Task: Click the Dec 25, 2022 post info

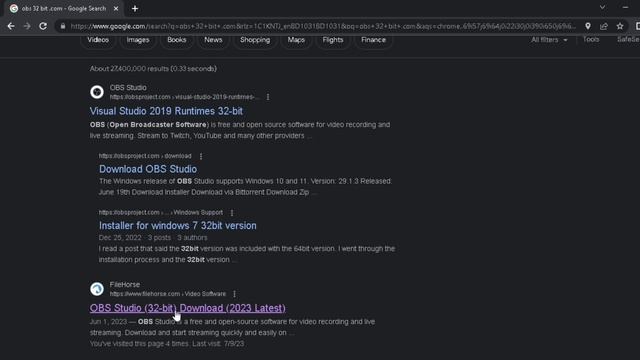Action: click(x=153, y=238)
